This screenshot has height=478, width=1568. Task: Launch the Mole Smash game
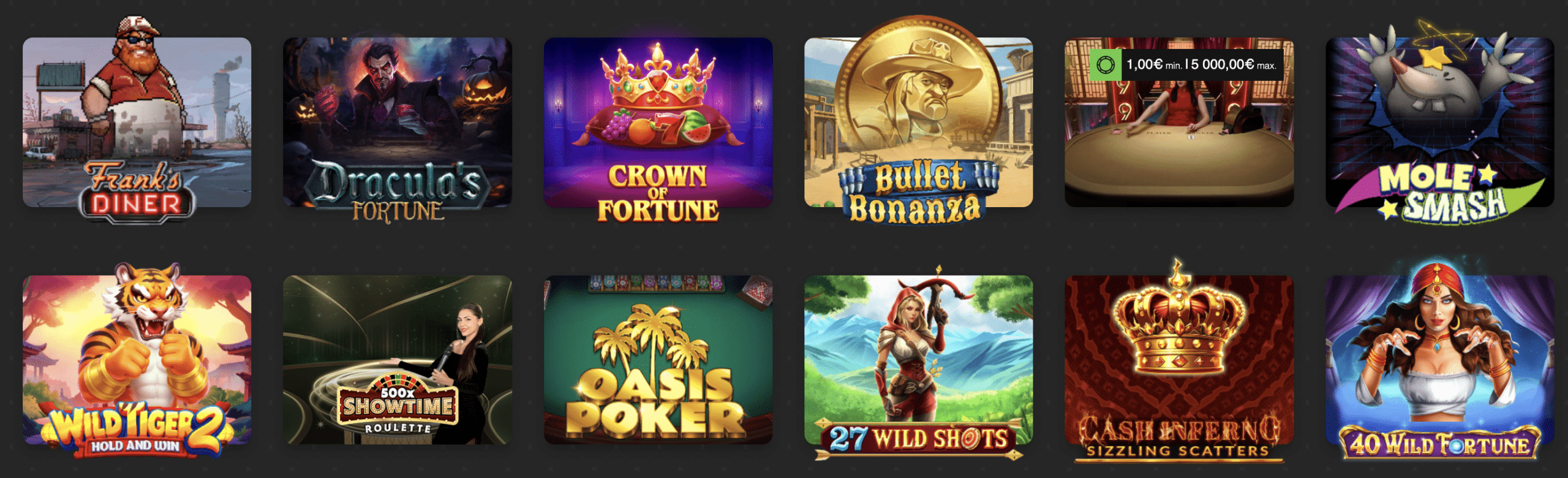[x=1439, y=123]
